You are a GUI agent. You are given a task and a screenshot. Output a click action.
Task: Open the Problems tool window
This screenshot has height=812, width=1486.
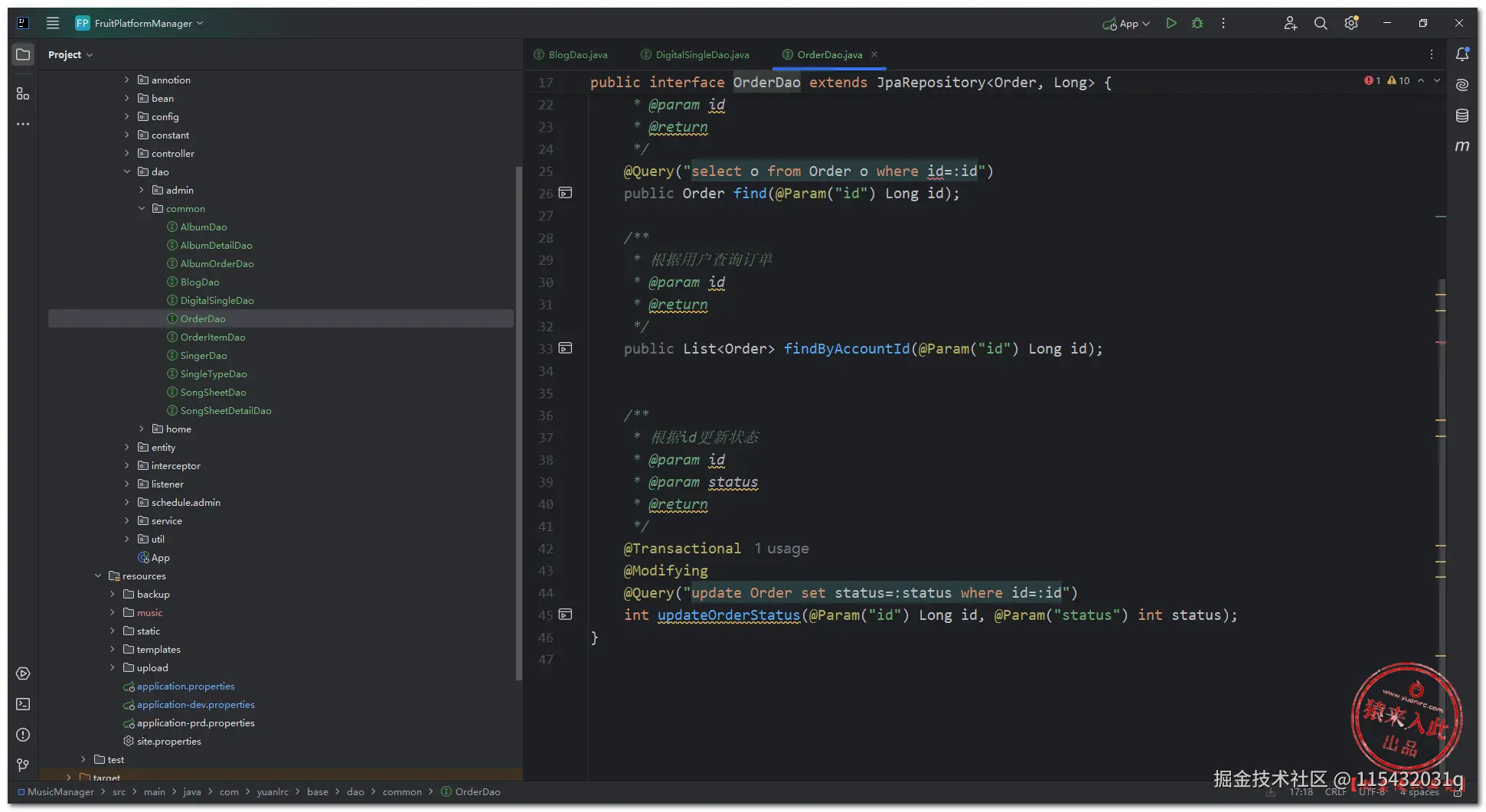click(23, 735)
